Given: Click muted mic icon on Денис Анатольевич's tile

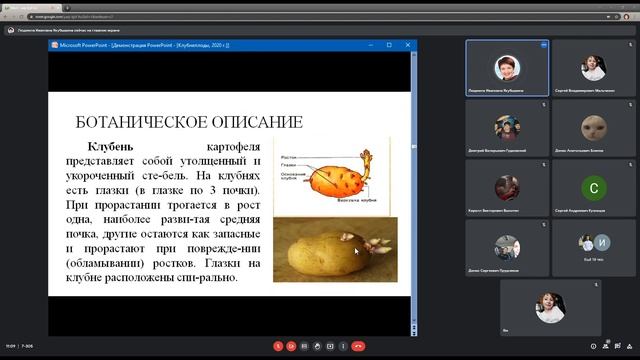Looking at the screenshot, I should [x=630, y=105].
